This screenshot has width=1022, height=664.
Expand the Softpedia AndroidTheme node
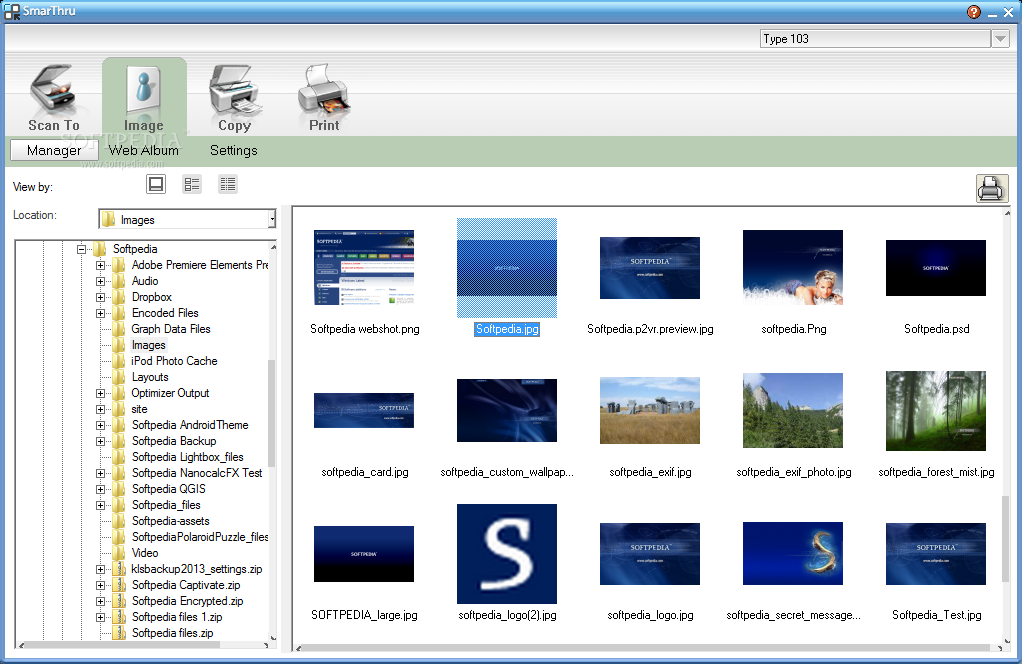(100, 426)
